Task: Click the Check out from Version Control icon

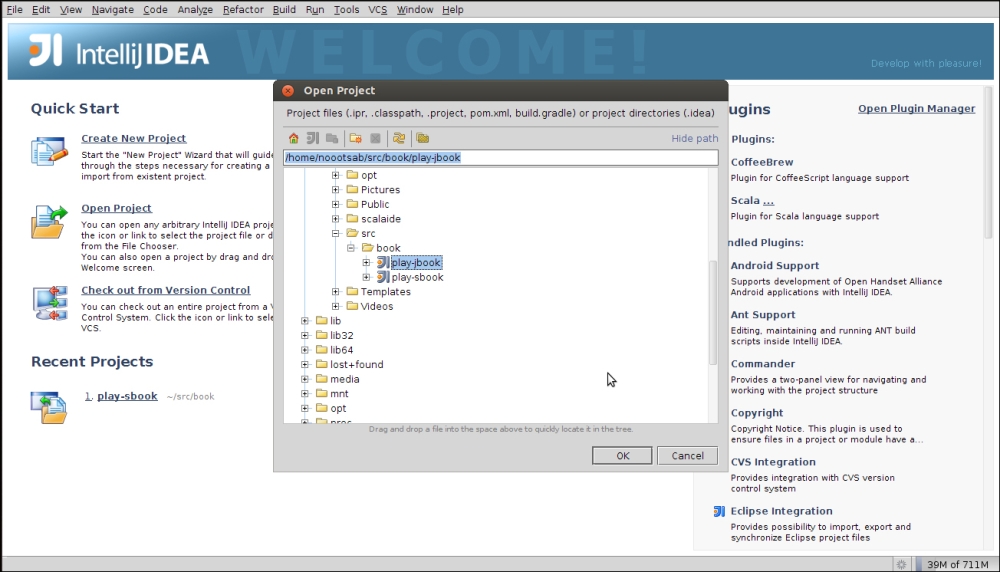Action: tap(49, 303)
